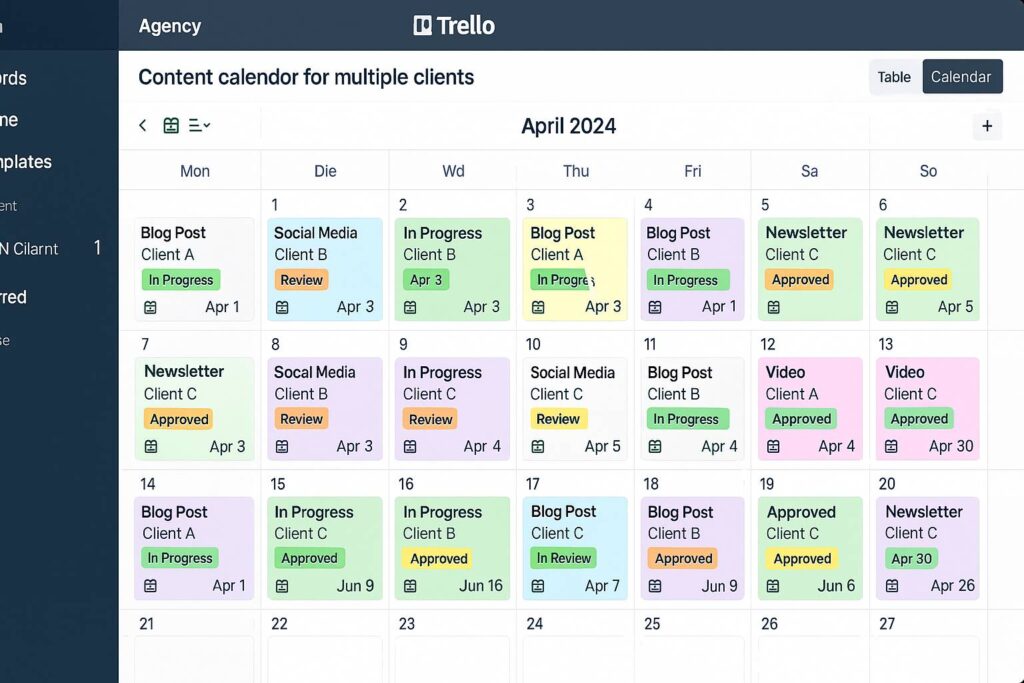Open the Agency workspace link
The width and height of the screenshot is (1024, 683).
170,26
